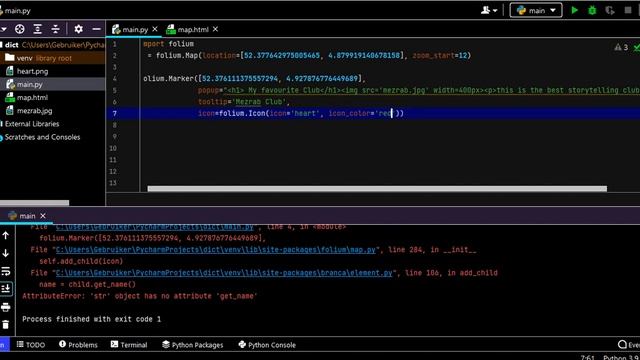Click 'name = child.get_name()' traceback line
640x360 pixels.
[x=87, y=284]
